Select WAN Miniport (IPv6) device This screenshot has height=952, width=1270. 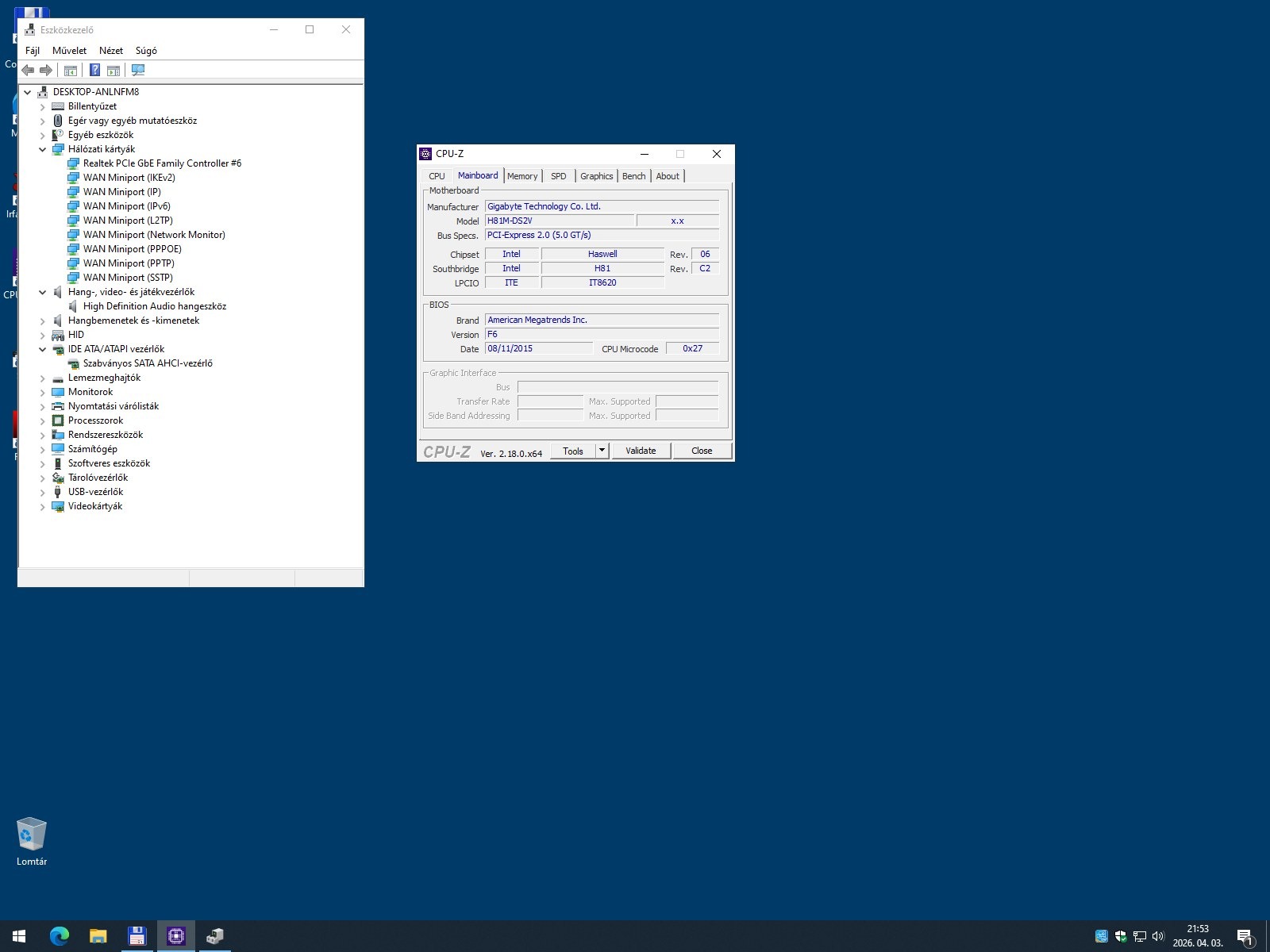(127, 206)
